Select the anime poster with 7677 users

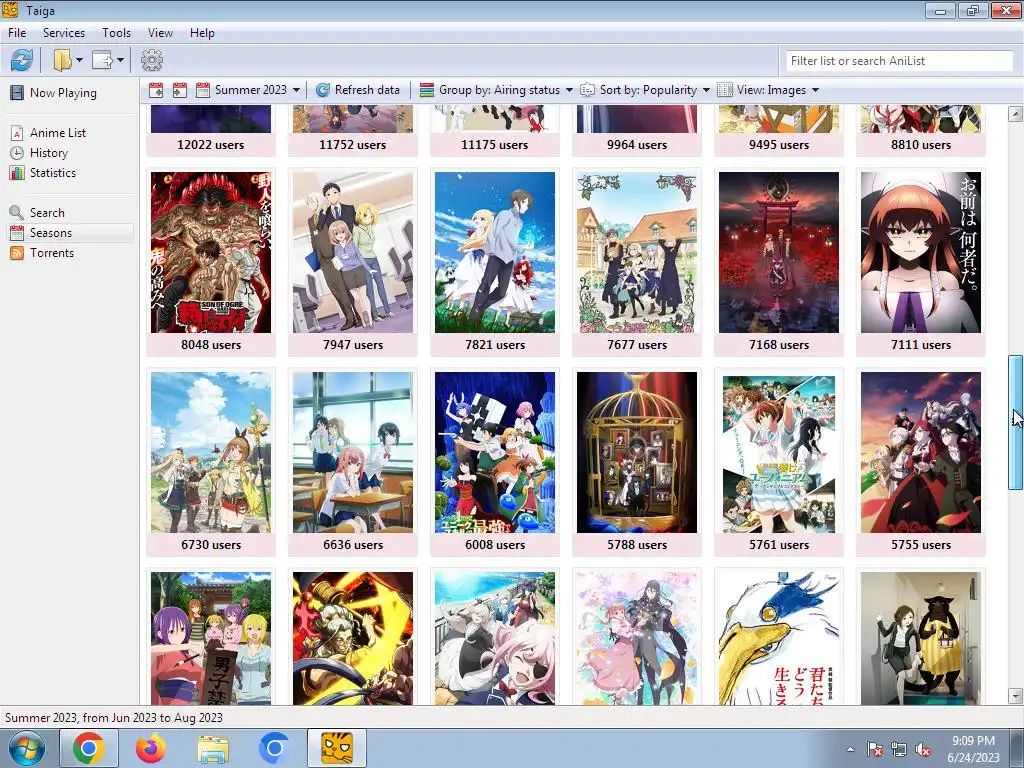[637, 253]
